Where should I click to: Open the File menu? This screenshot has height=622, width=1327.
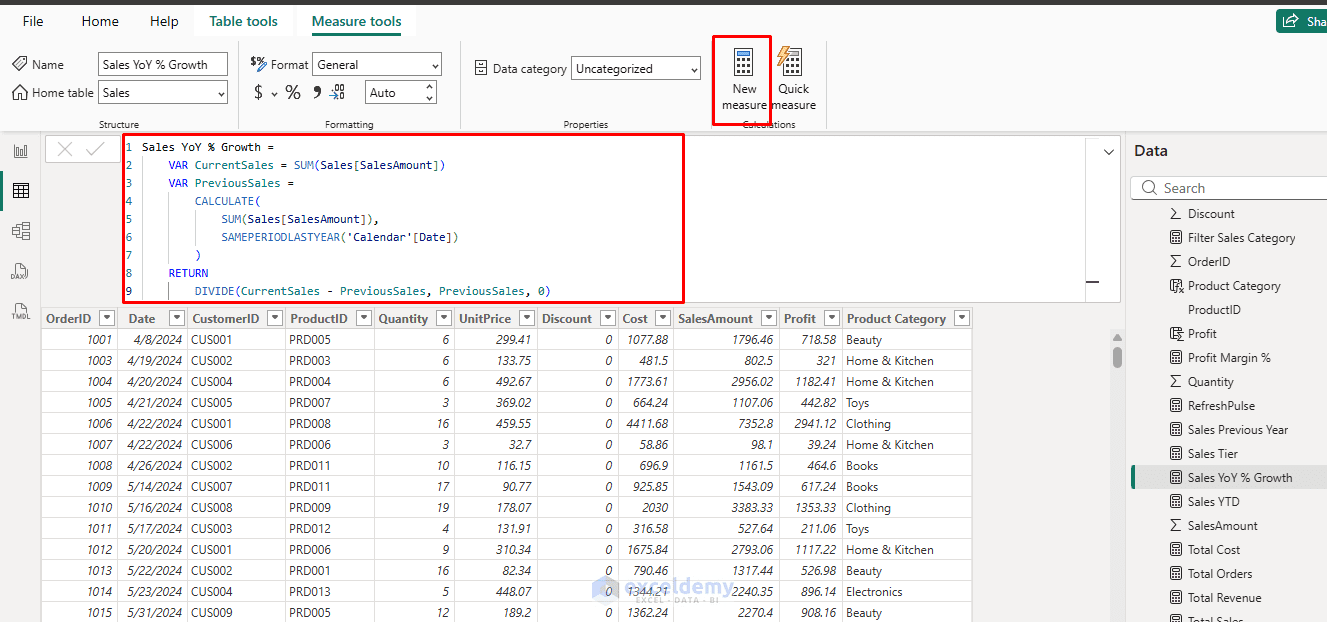[33, 21]
